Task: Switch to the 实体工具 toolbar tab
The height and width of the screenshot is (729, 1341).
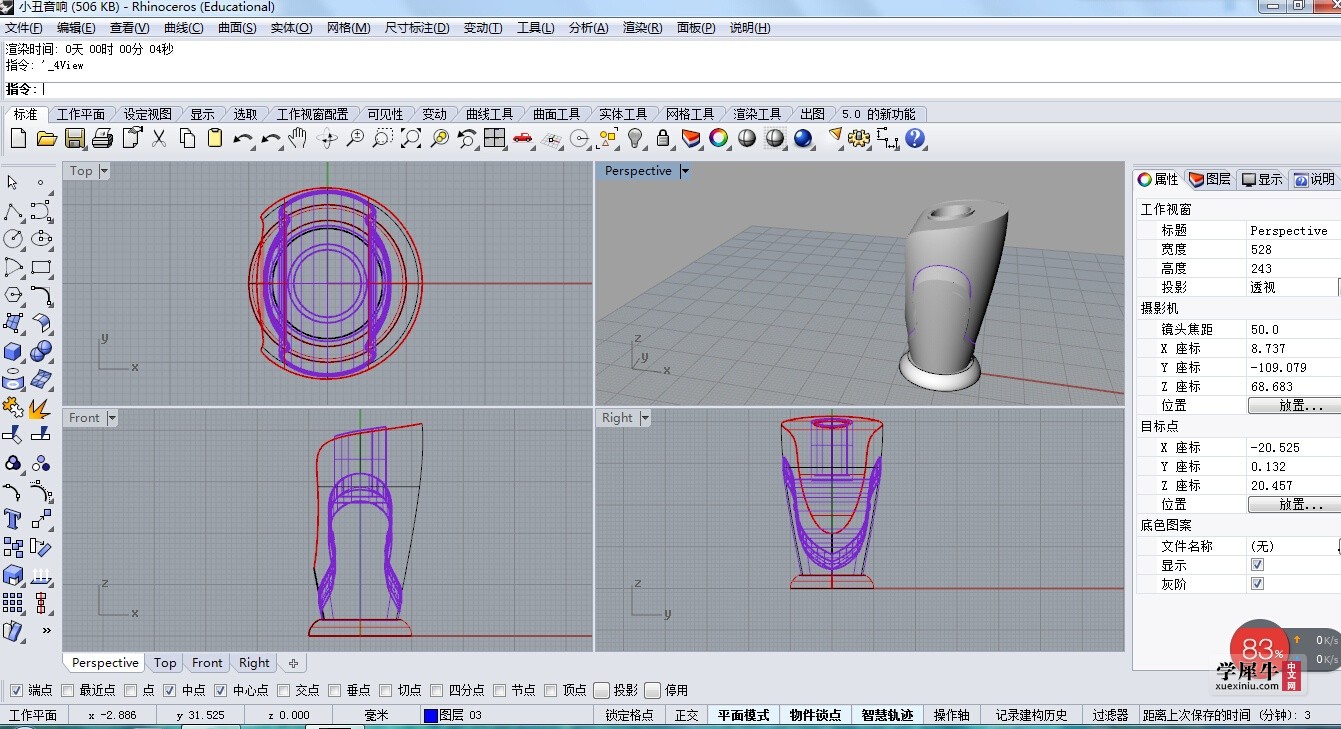Action: coord(623,114)
